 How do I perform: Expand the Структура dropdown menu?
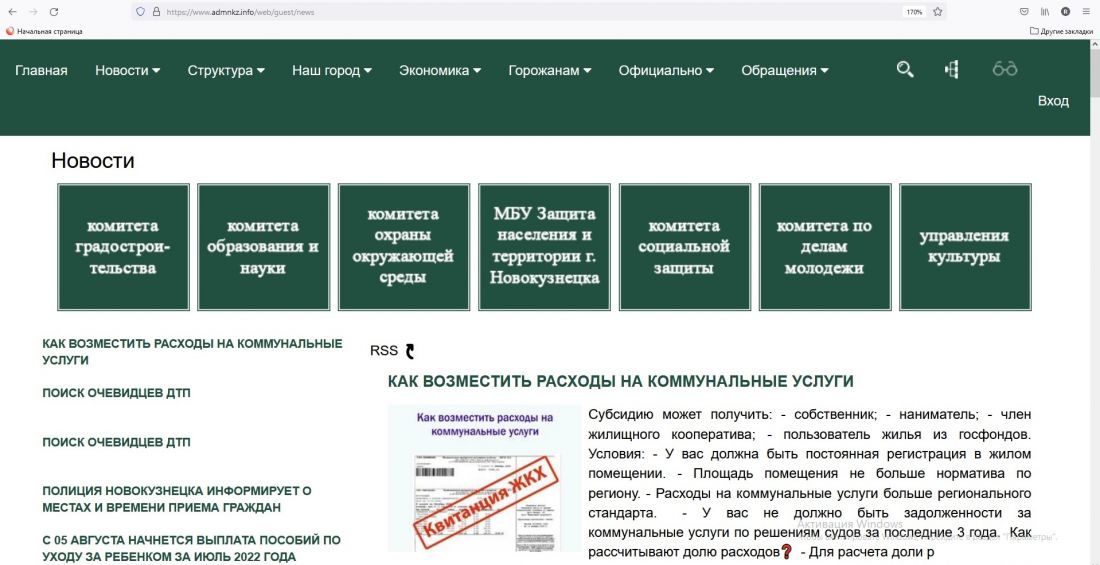[x=226, y=71]
